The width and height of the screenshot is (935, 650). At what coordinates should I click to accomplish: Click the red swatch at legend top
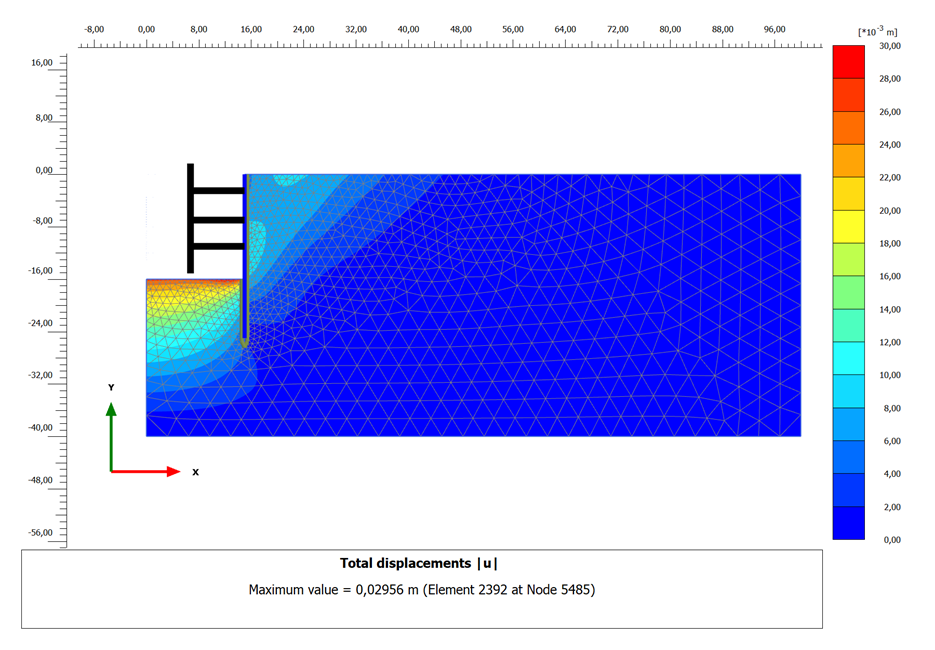pyautogui.click(x=848, y=62)
